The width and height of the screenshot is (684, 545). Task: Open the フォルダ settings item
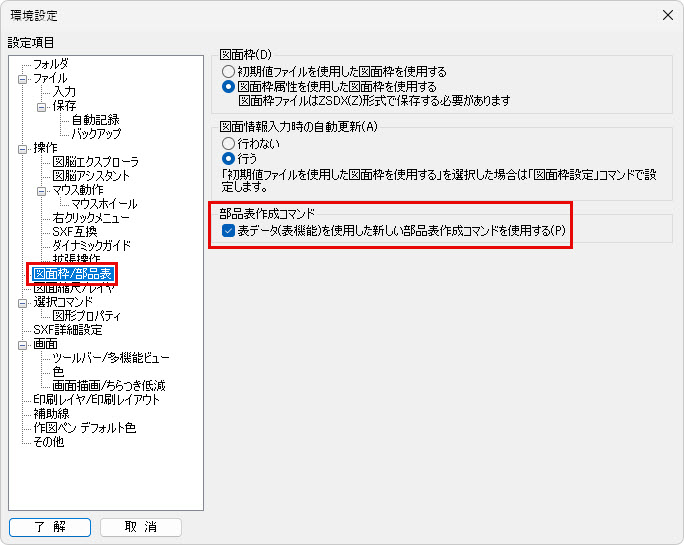tap(50, 64)
